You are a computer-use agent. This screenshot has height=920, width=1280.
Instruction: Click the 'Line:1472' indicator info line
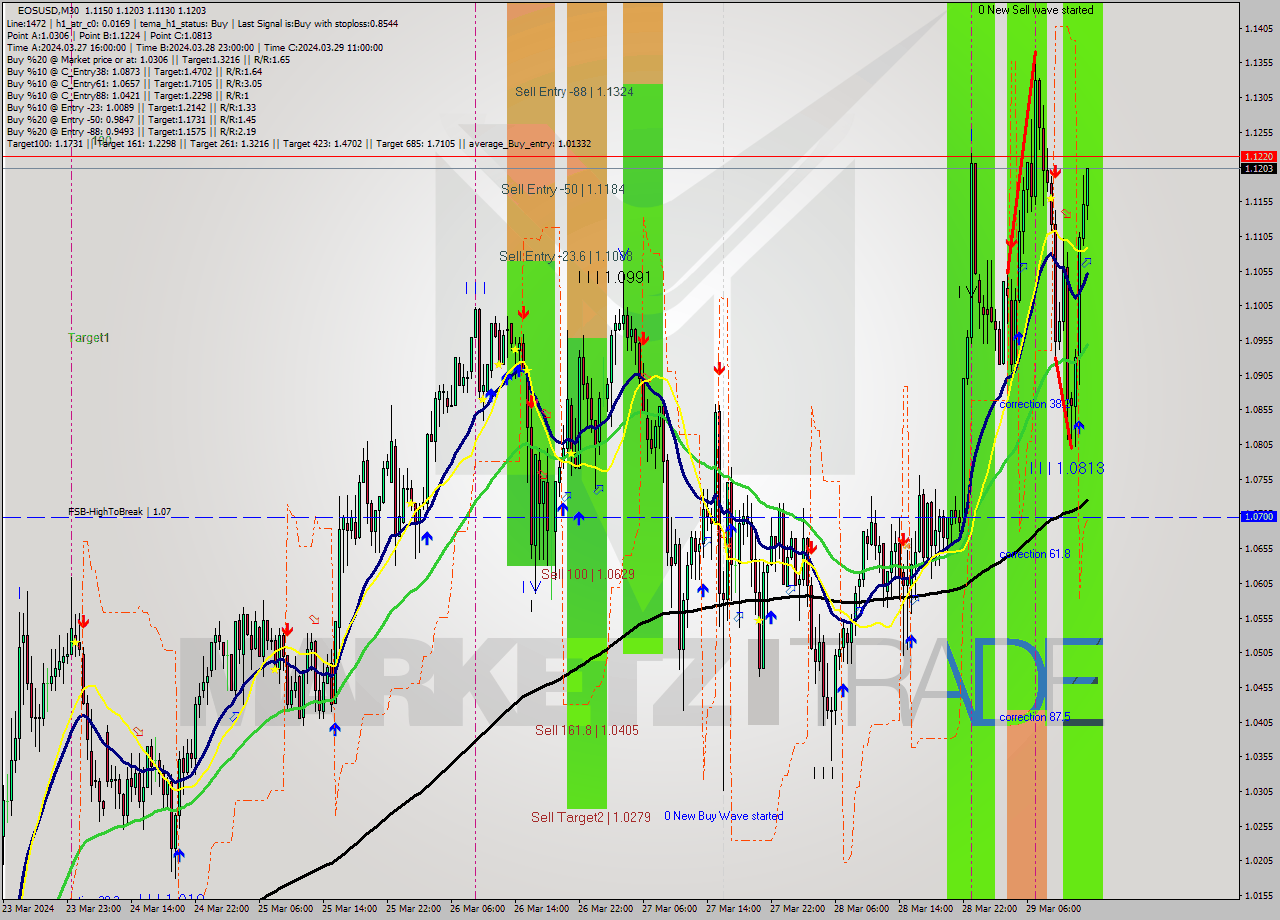201,23
